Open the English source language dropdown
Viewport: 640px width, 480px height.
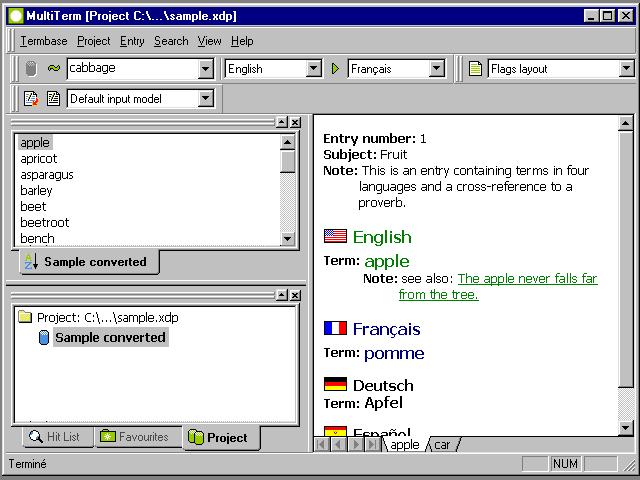(313, 69)
